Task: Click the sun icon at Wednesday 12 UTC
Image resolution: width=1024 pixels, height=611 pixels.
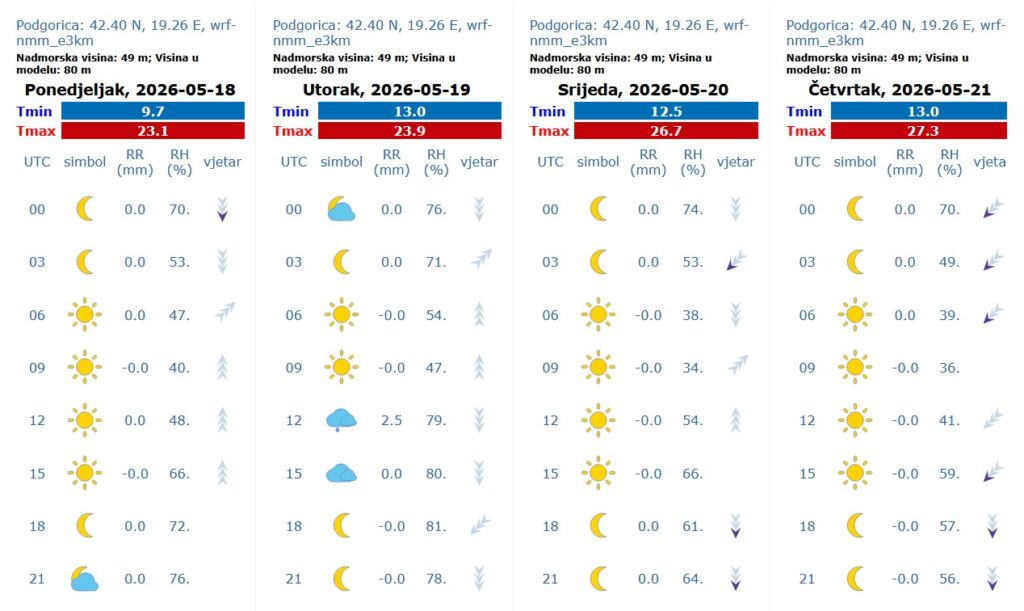Action: [x=598, y=420]
